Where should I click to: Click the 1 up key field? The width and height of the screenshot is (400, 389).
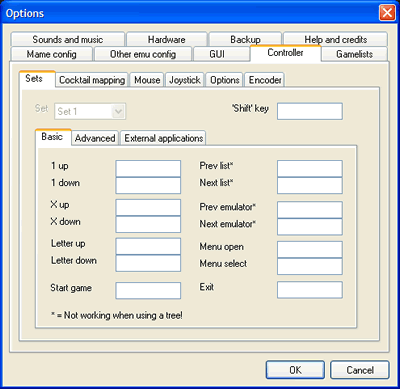[x=148, y=168]
